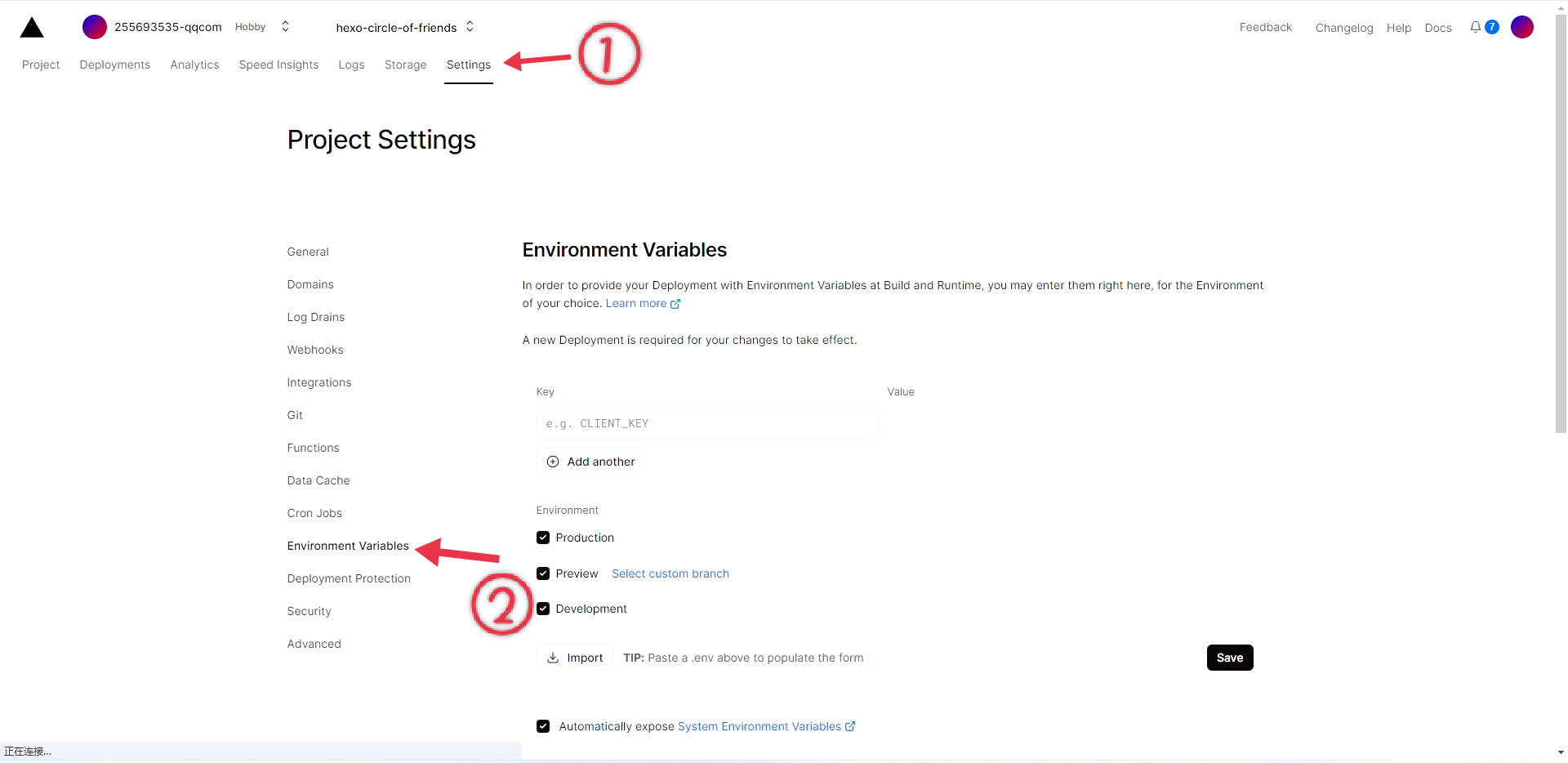Screen dimensions: 1568x763
Task: Switch to the Deployments tab
Action: point(114,65)
